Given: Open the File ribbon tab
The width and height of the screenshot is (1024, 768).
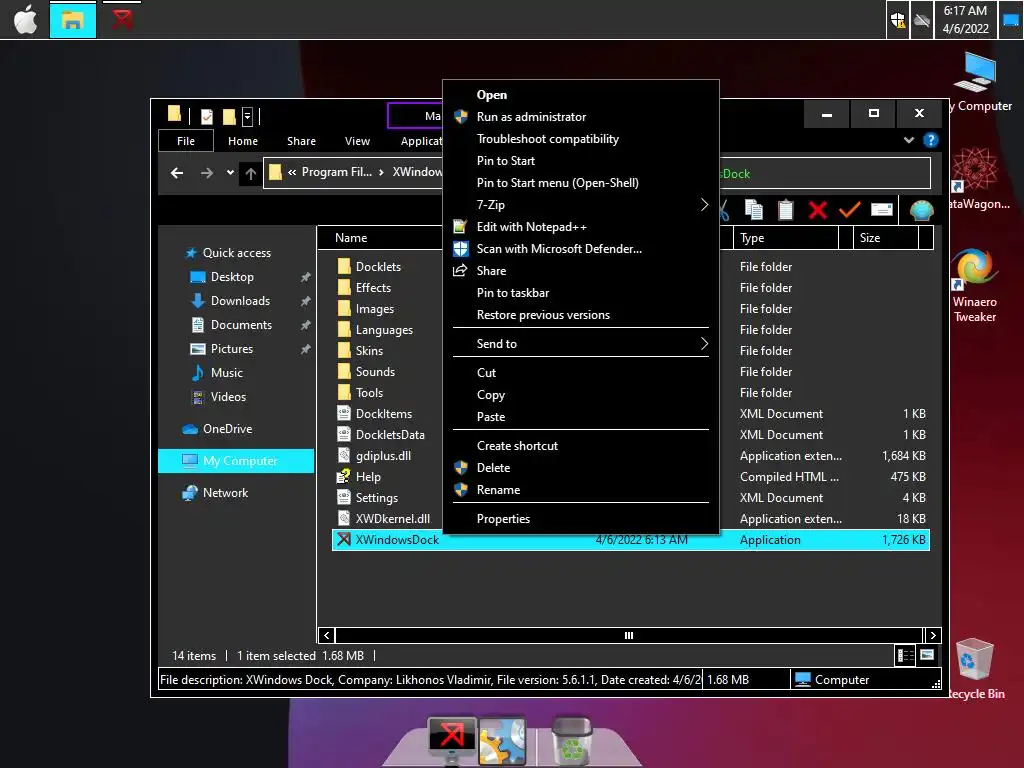Looking at the screenshot, I should [186, 141].
